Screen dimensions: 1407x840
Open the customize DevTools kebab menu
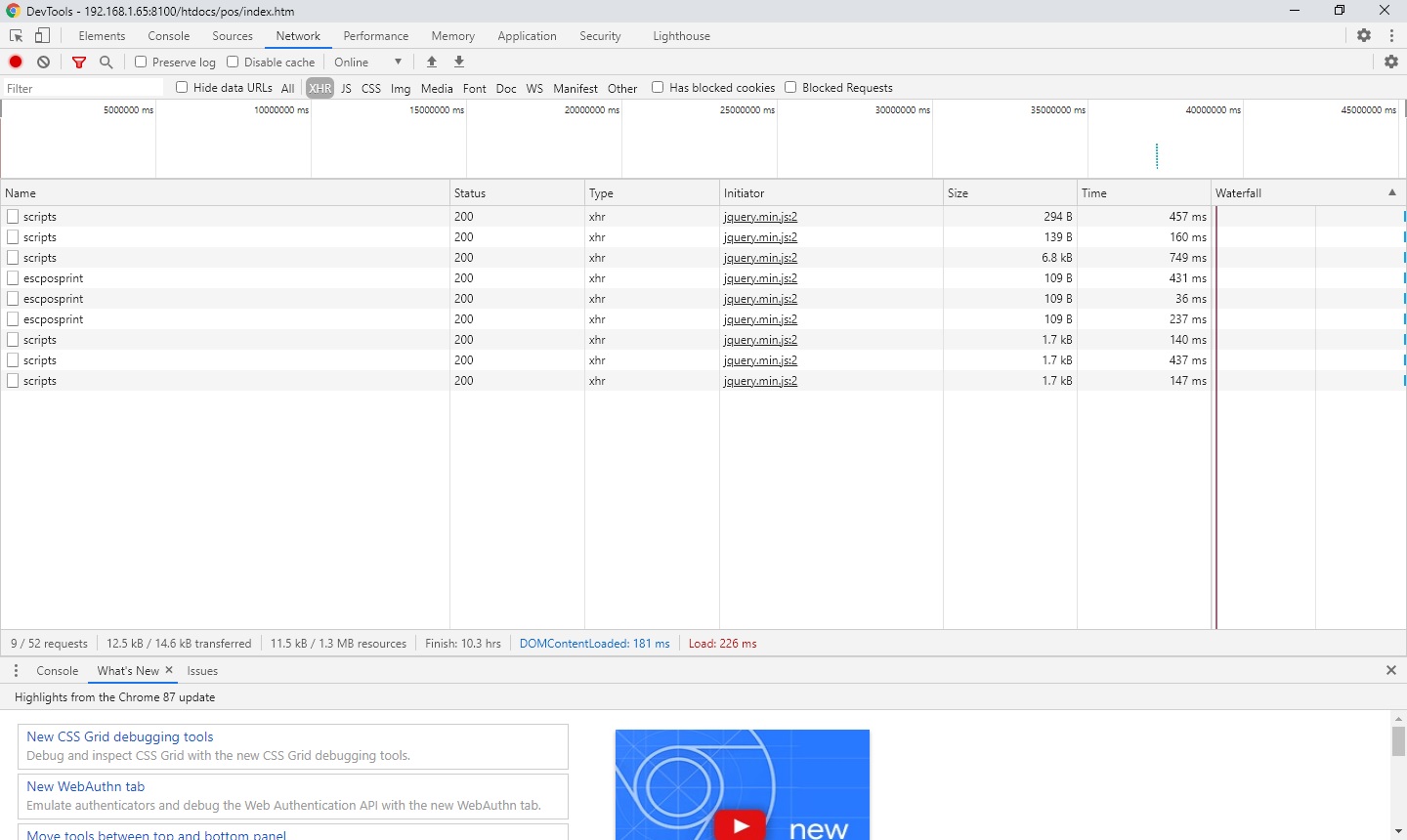click(x=1391, y=35)
